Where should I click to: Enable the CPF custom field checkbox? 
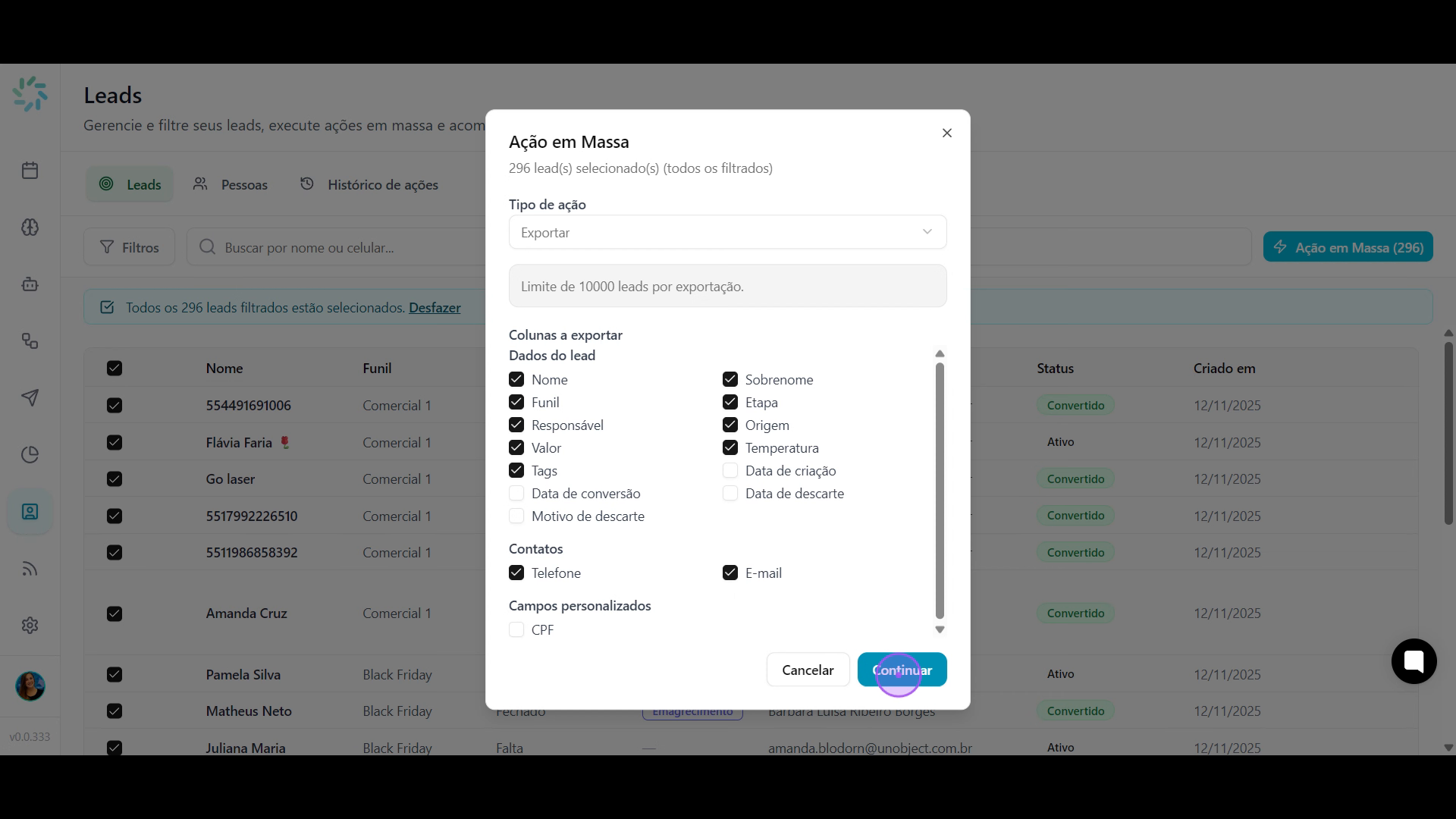(516, 630)
